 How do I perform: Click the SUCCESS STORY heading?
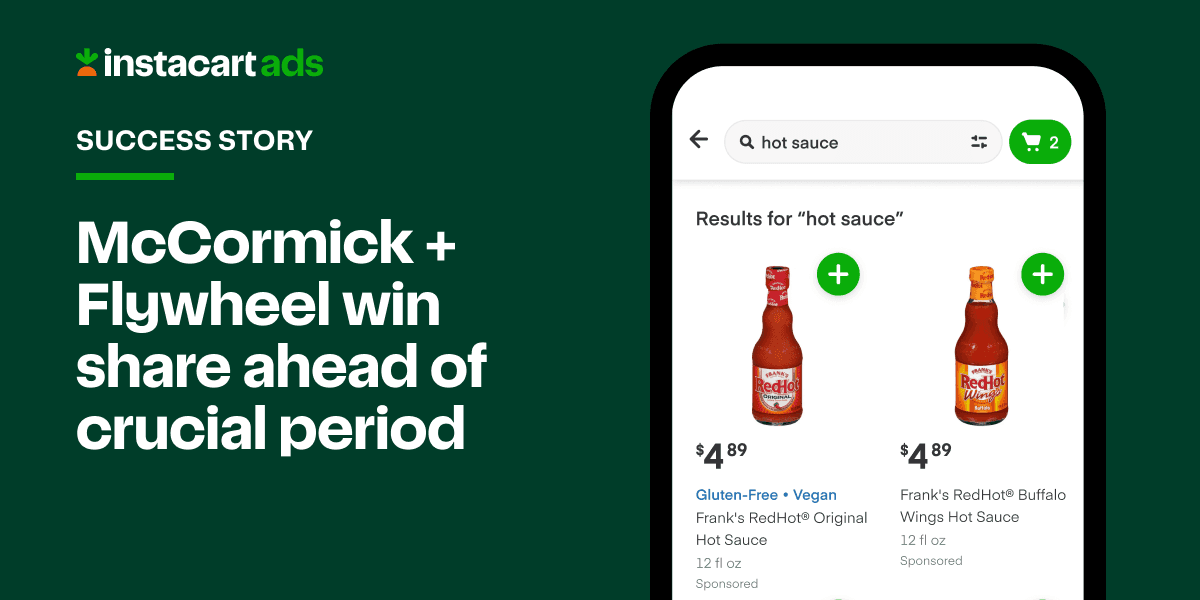195,140
